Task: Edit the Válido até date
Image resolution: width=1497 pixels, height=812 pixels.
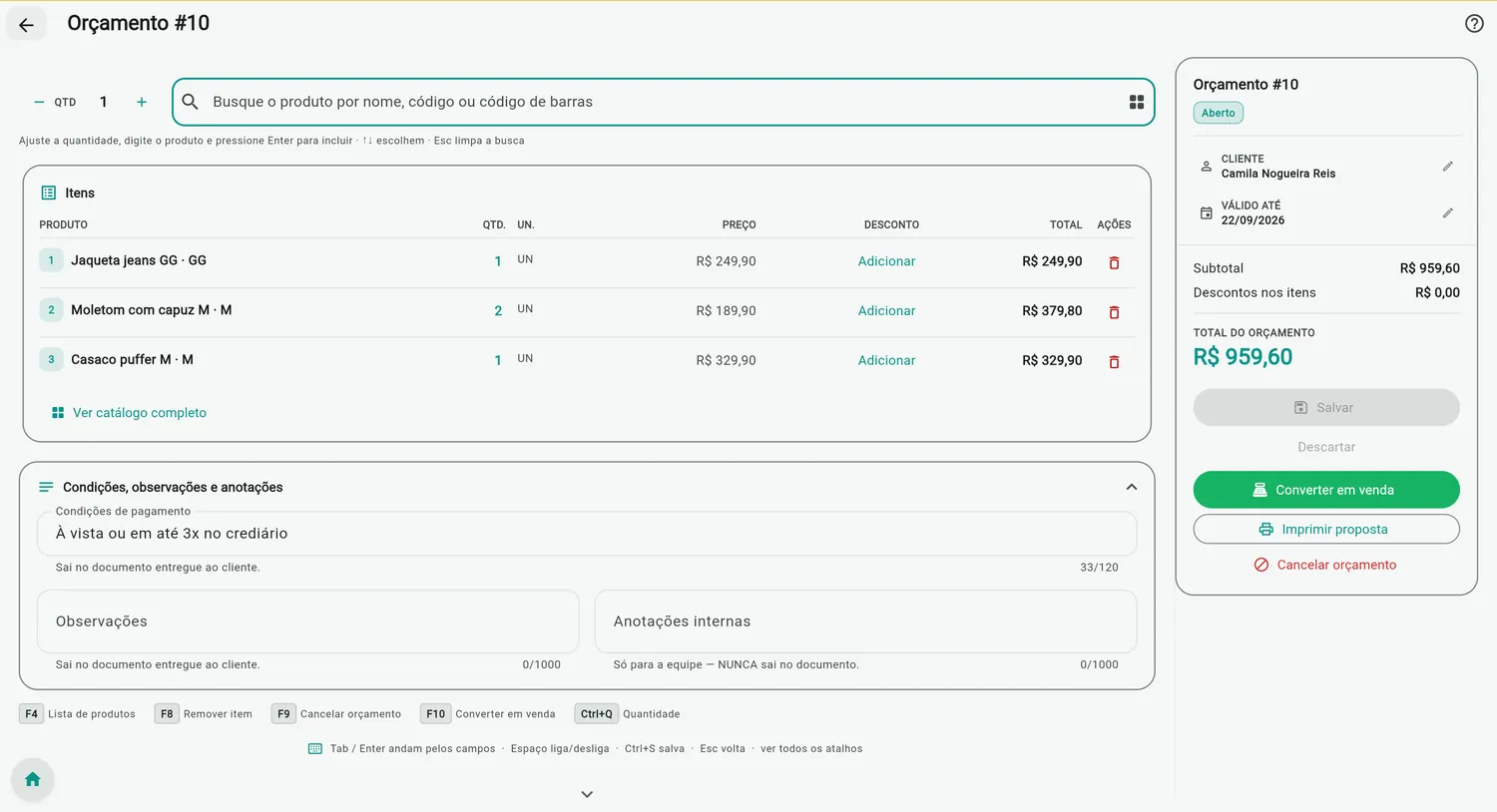Action: click(x=1447, y=213)
